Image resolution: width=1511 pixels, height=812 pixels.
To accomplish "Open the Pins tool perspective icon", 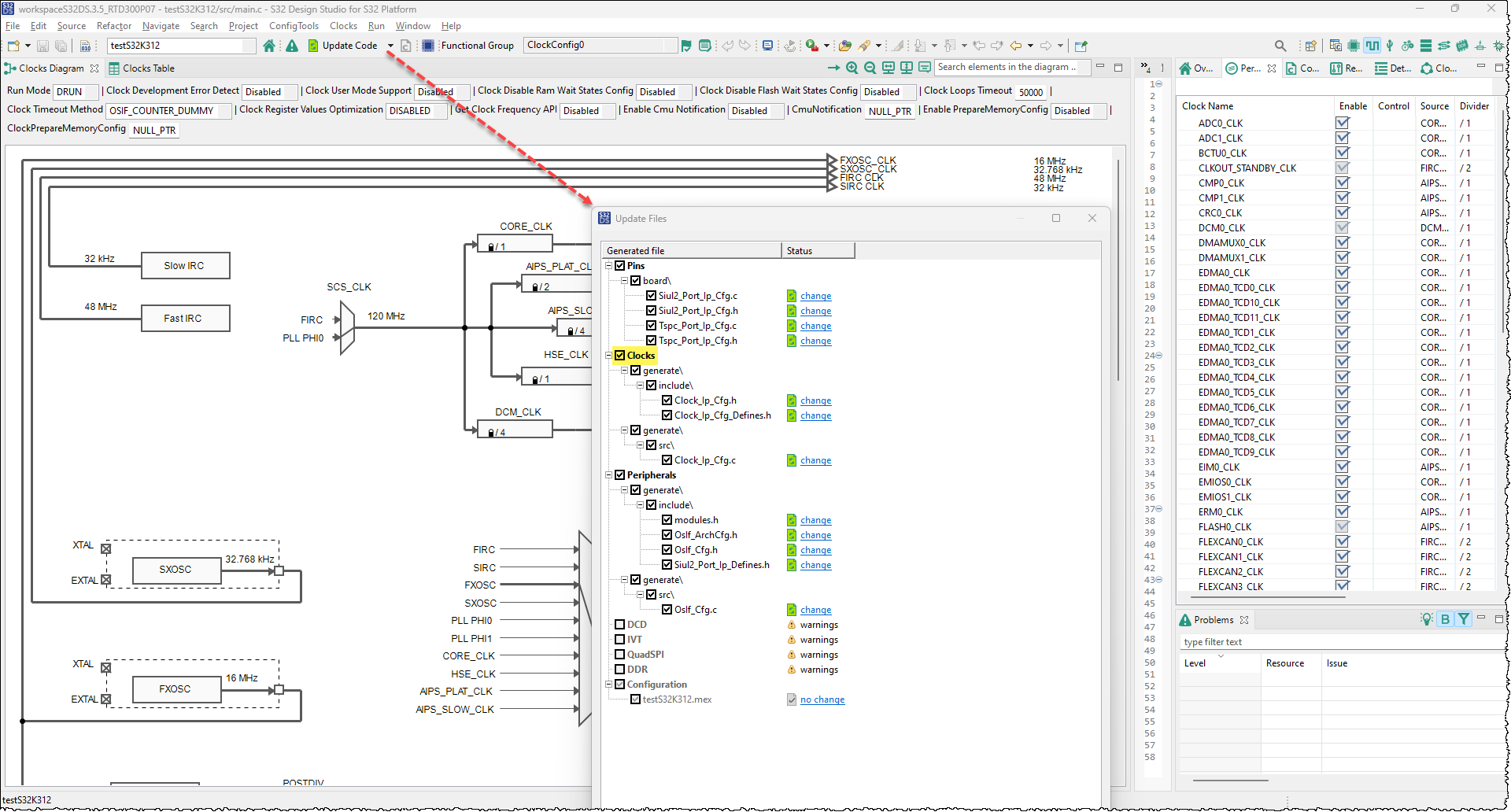I will click(x=1354, y=46).
